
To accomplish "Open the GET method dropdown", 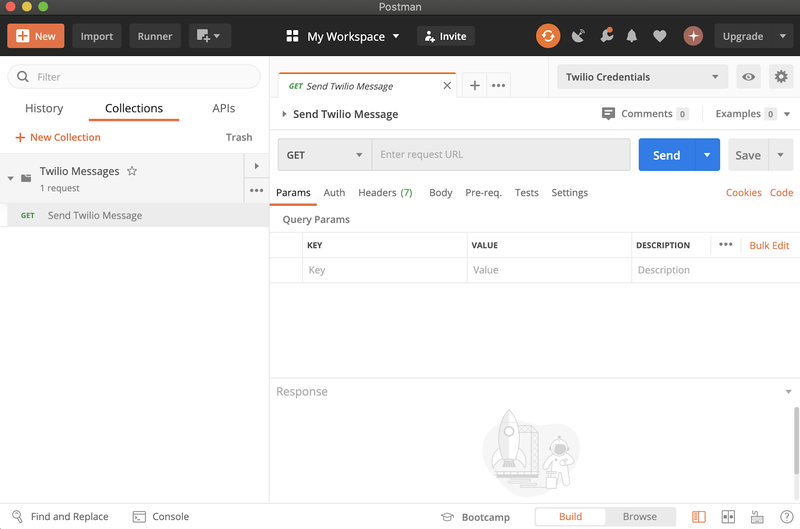I will click(325, 155).
